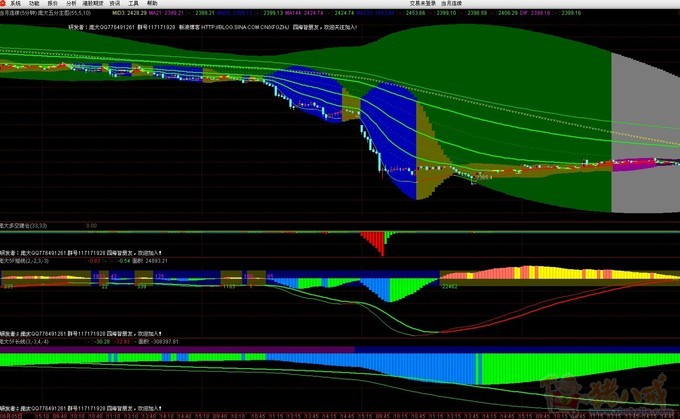Select the main chart indicator title (55,5,10)
This screenshot has width=680, height=419.
pos(46,13)
